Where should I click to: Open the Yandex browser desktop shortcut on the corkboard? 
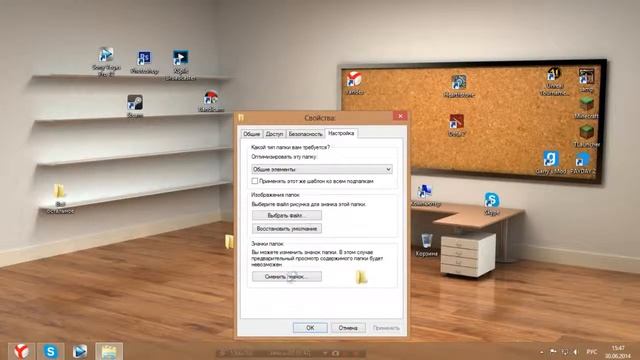click(x=354, y=83)
